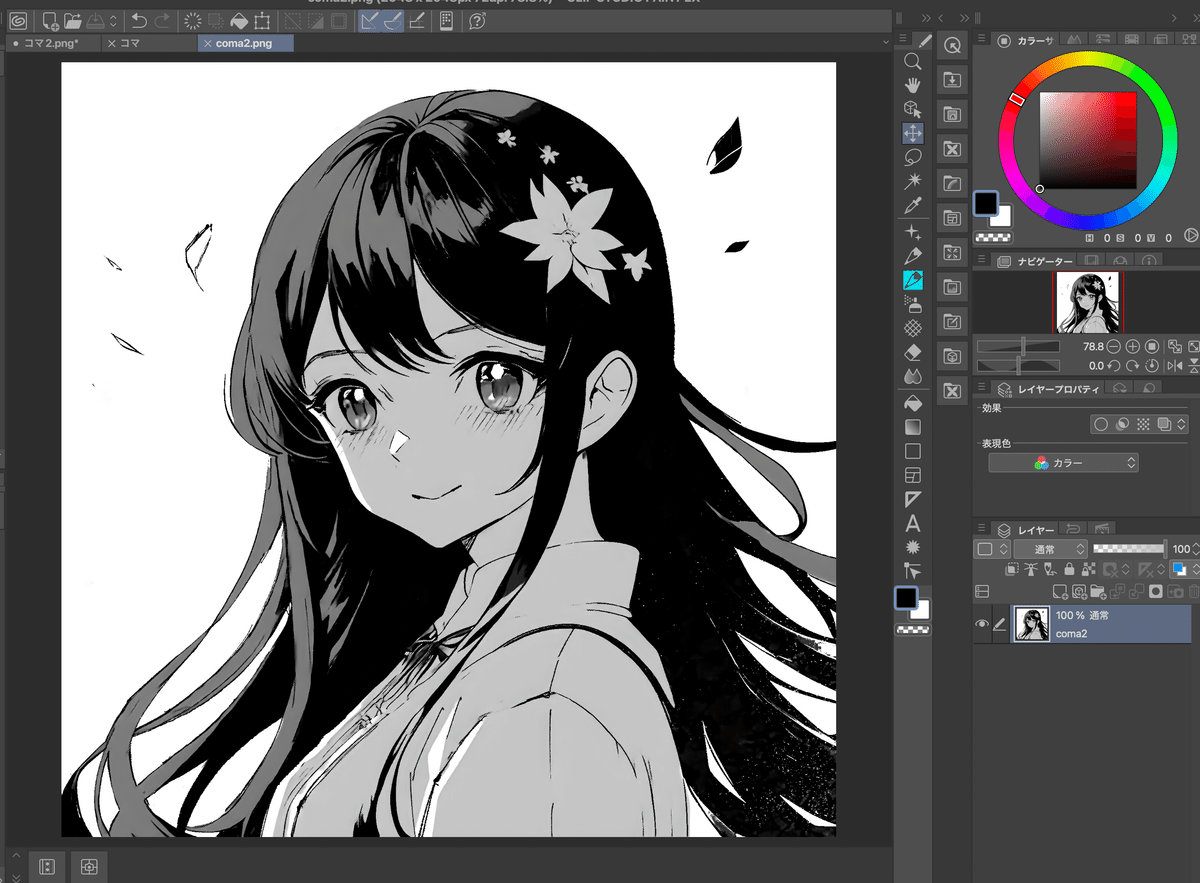Select the Frame border panel tool
Viewport: 1200px width, 883px height.
point(912,475)
